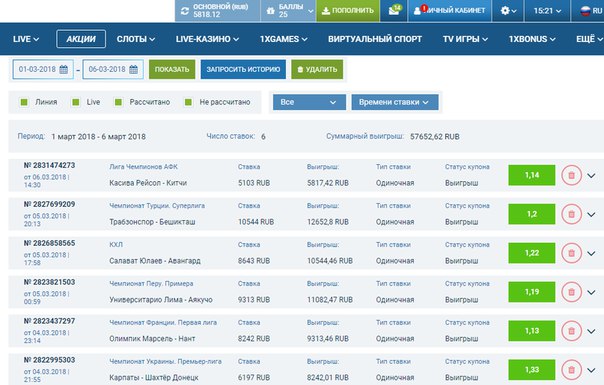Delete bet № 2827699209 with trash icon

(571, 214)
